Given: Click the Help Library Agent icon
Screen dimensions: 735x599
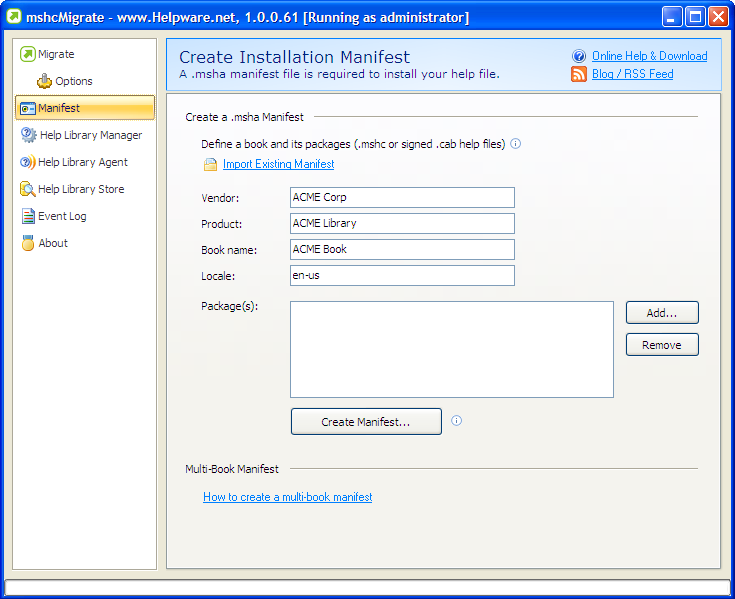Looking at the screenshot, I should coord(28,162).
